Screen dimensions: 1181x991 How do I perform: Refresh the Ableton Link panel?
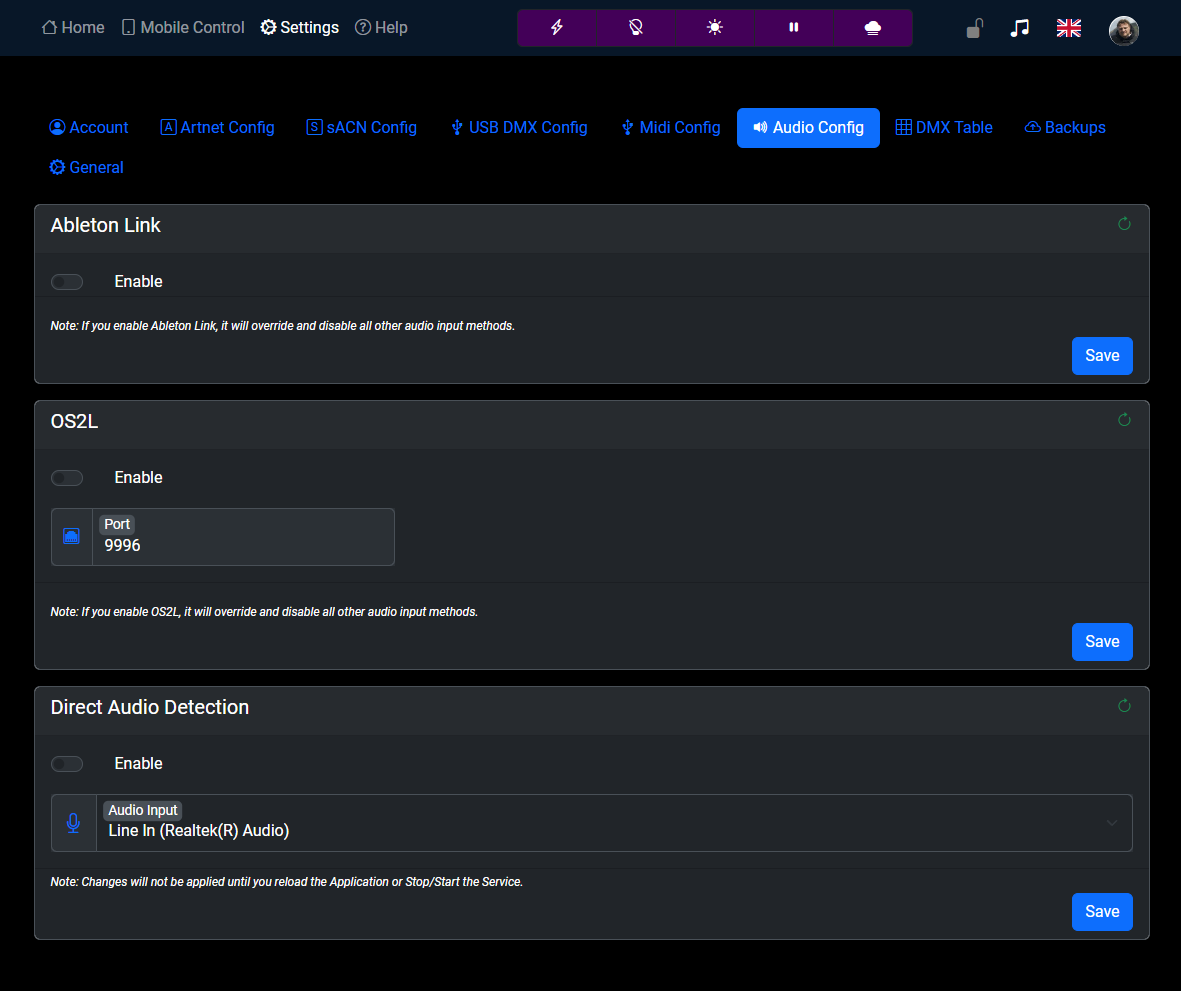(1124, 224)
